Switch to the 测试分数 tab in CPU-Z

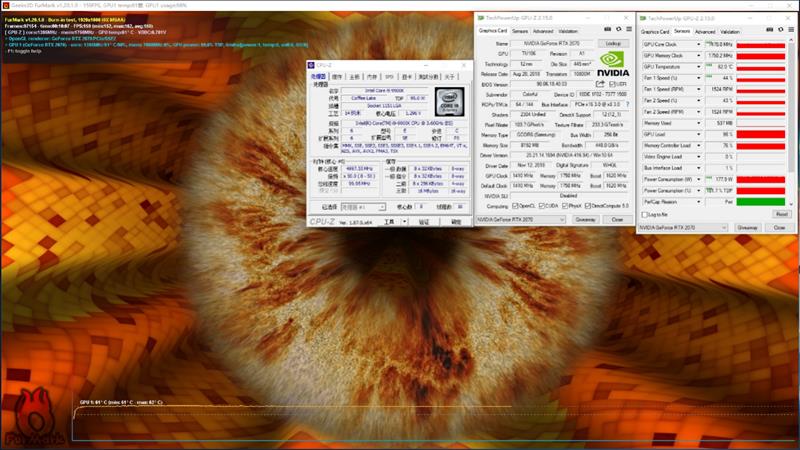tap(428, 77)
